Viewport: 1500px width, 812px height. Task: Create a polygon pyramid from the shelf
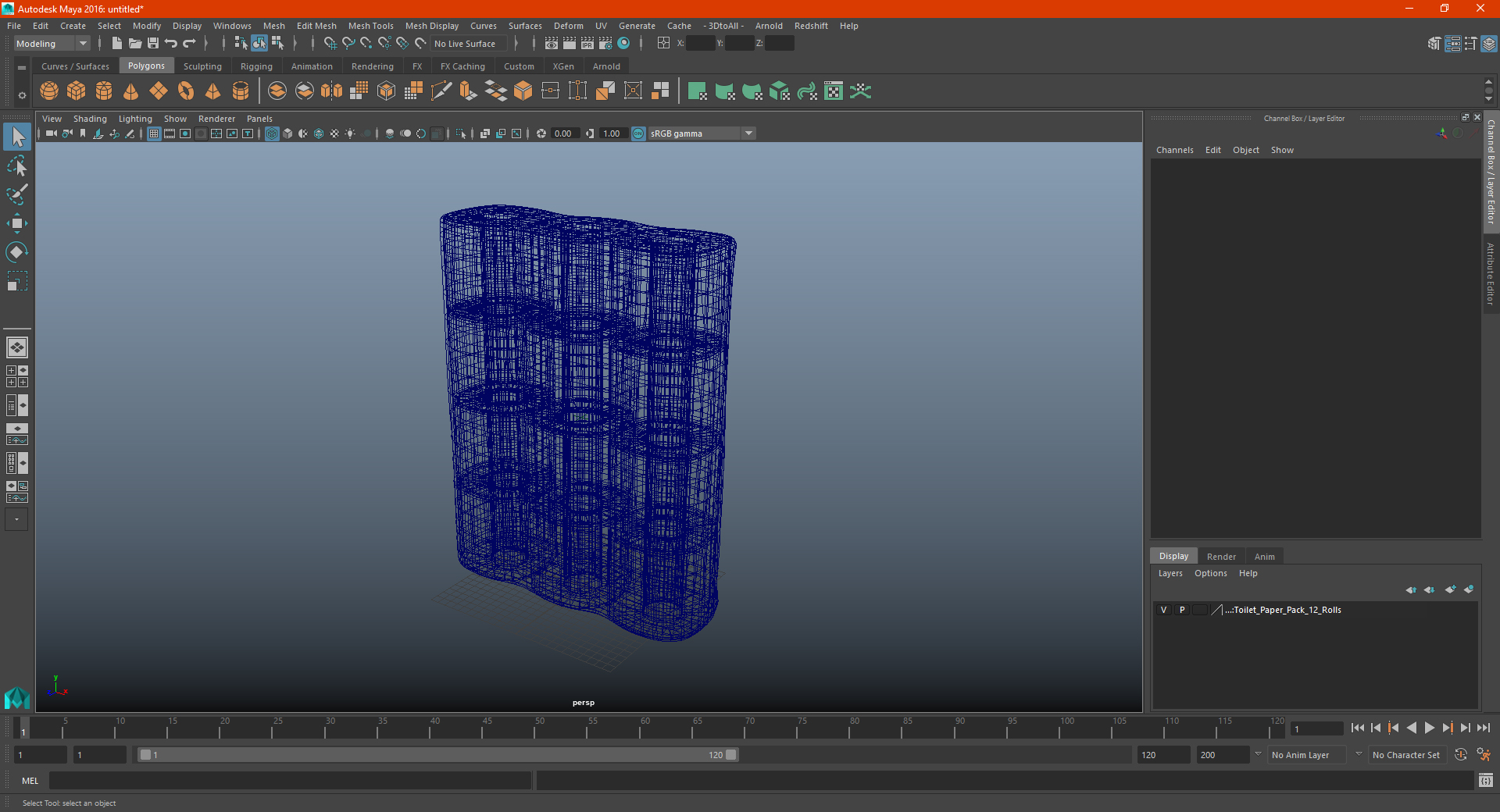[212, 91]
